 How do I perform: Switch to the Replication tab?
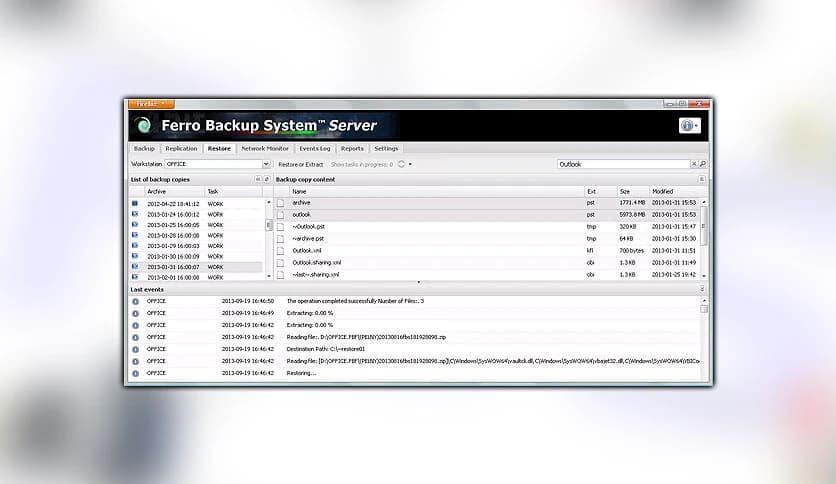[181, 149]
